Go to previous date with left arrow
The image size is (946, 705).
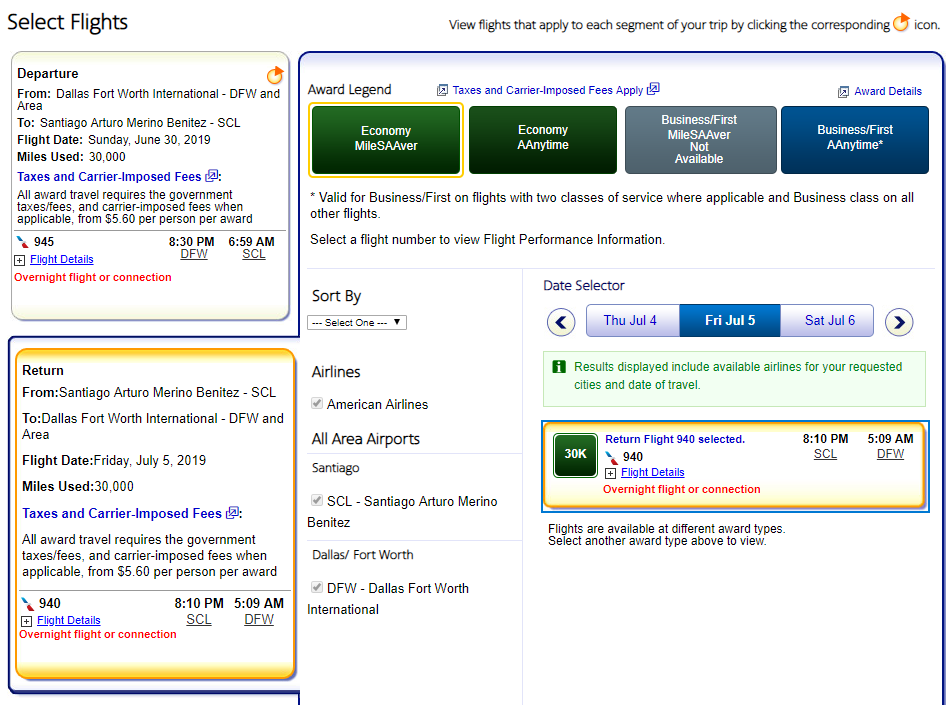562,322
